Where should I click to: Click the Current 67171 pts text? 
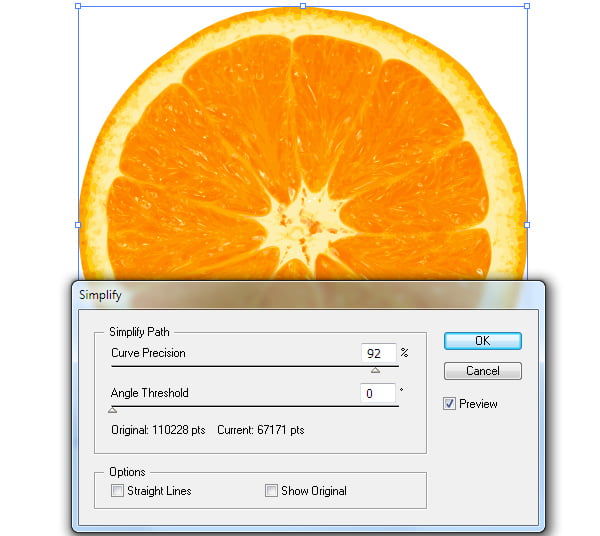click(x=261, y=430)
